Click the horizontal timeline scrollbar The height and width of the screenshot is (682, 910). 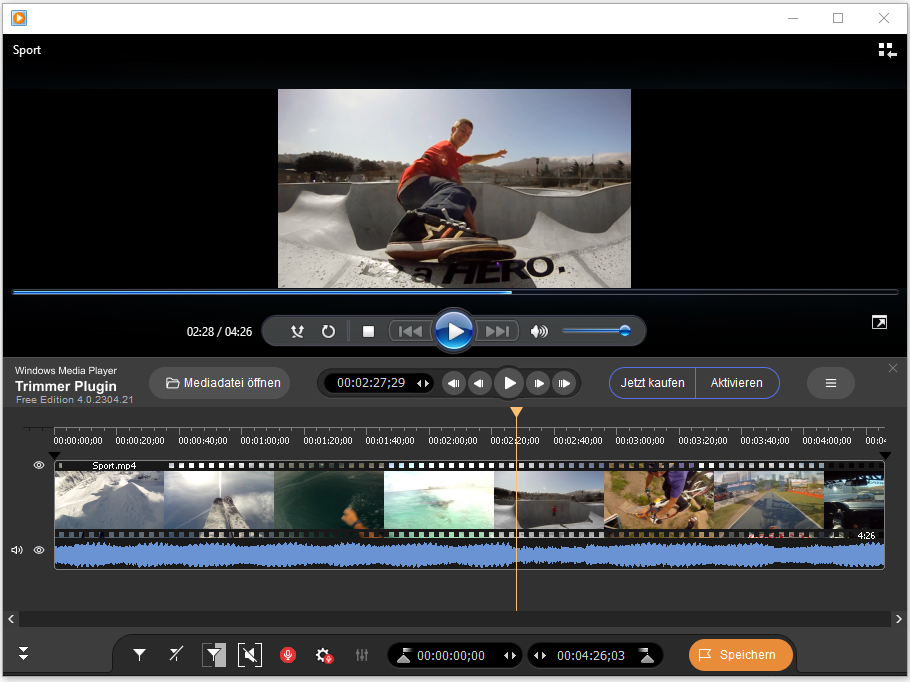point(455,619)
